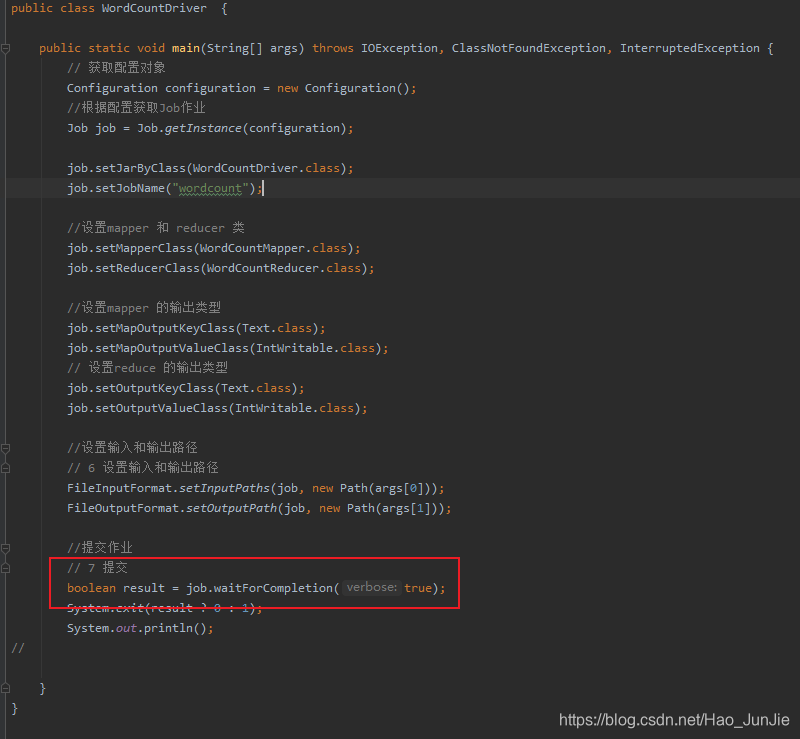Click the System.exit(result ? 0 : 1) line
800x739 pixels.
coord(164,608)
